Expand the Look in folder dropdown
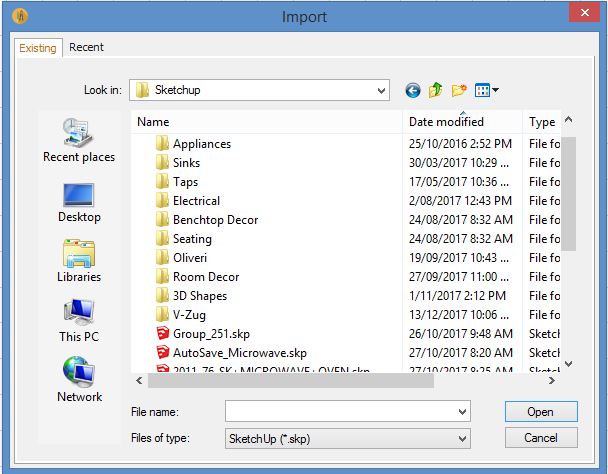Screen dimensions: 608x474 coord(380,90)
